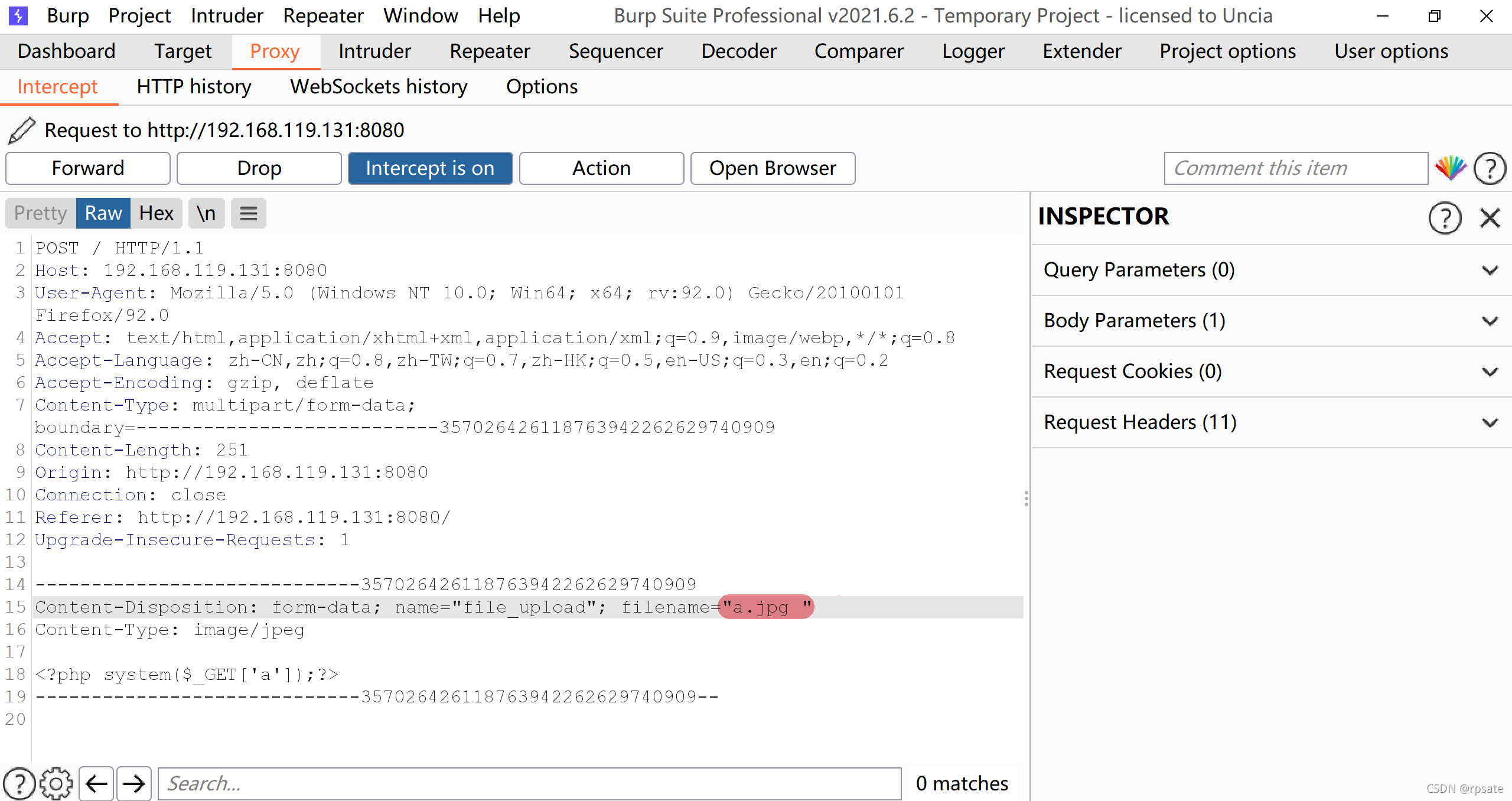
Task: Switch to the Extender tab
Action: click(x=1082, y=51)
